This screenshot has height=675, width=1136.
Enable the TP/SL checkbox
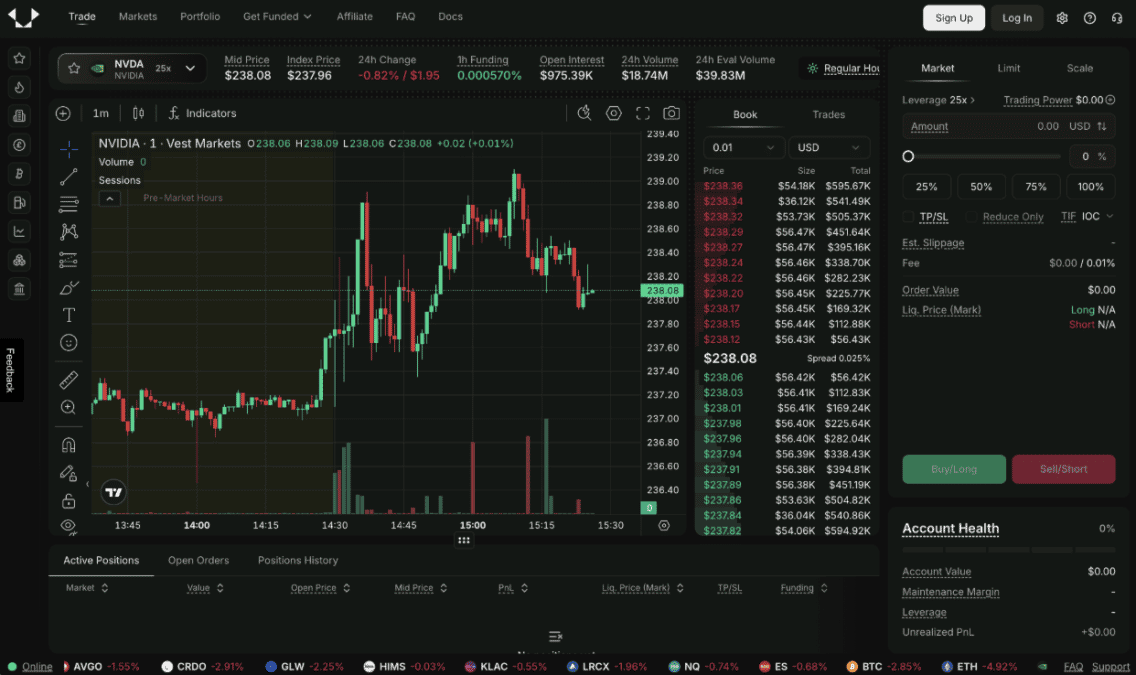pyautogui.click(x=909, y=217)
